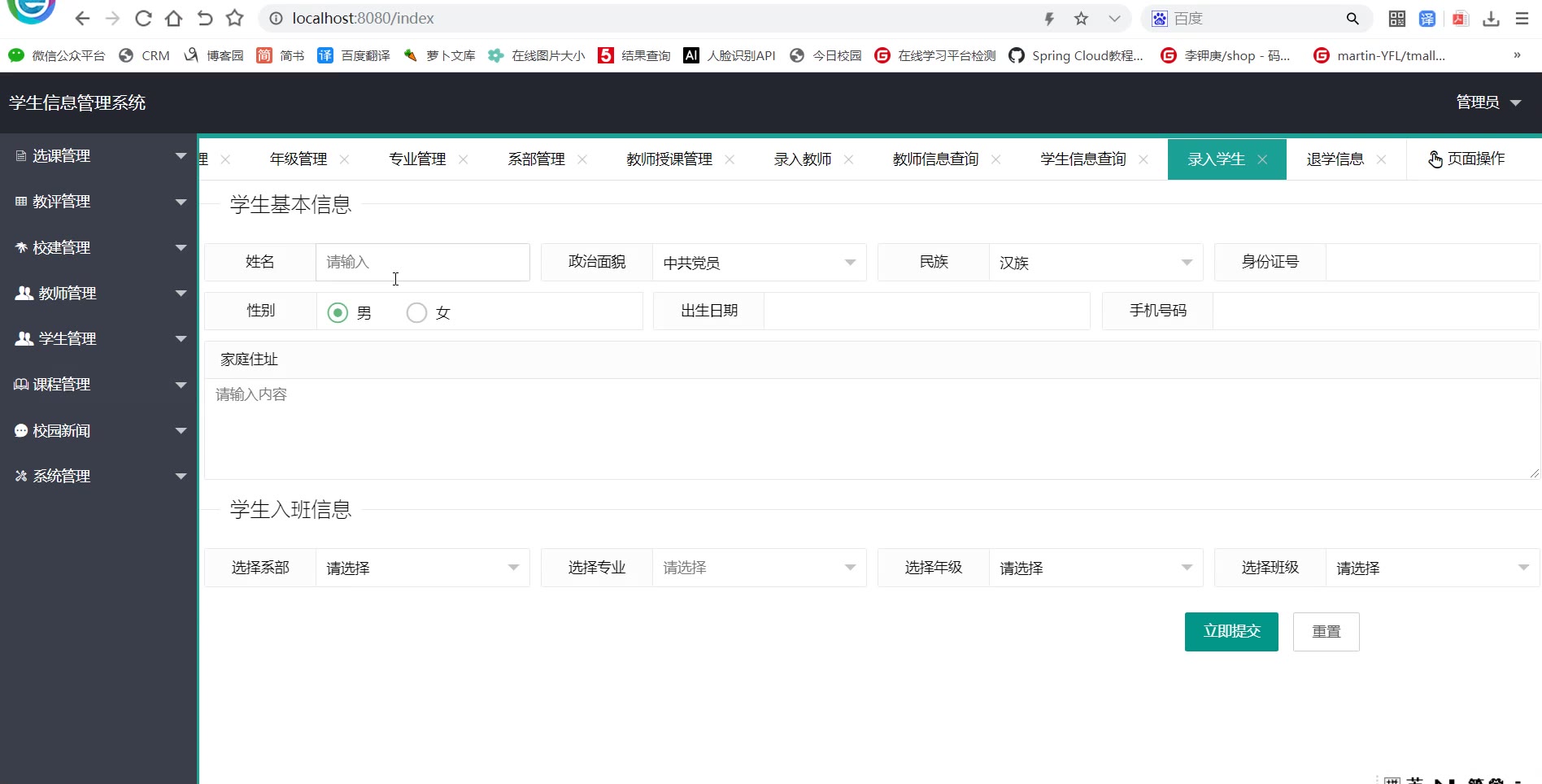Click the Baidu search magnifier icon

[1353, 18]
